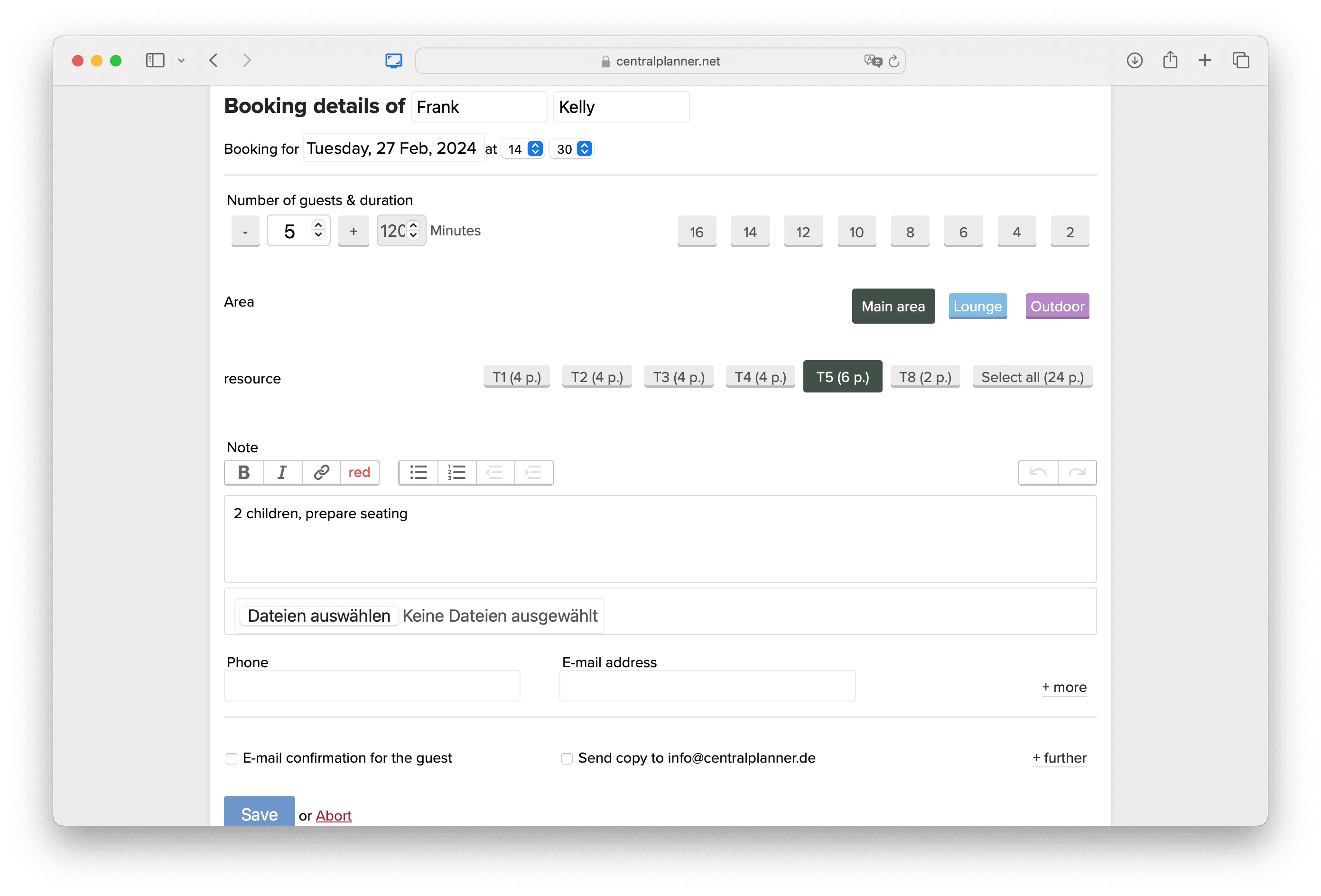Viewport: 1321px width, 896px height.
Task: Click the Abort link
Action: (x=334, y=816)
